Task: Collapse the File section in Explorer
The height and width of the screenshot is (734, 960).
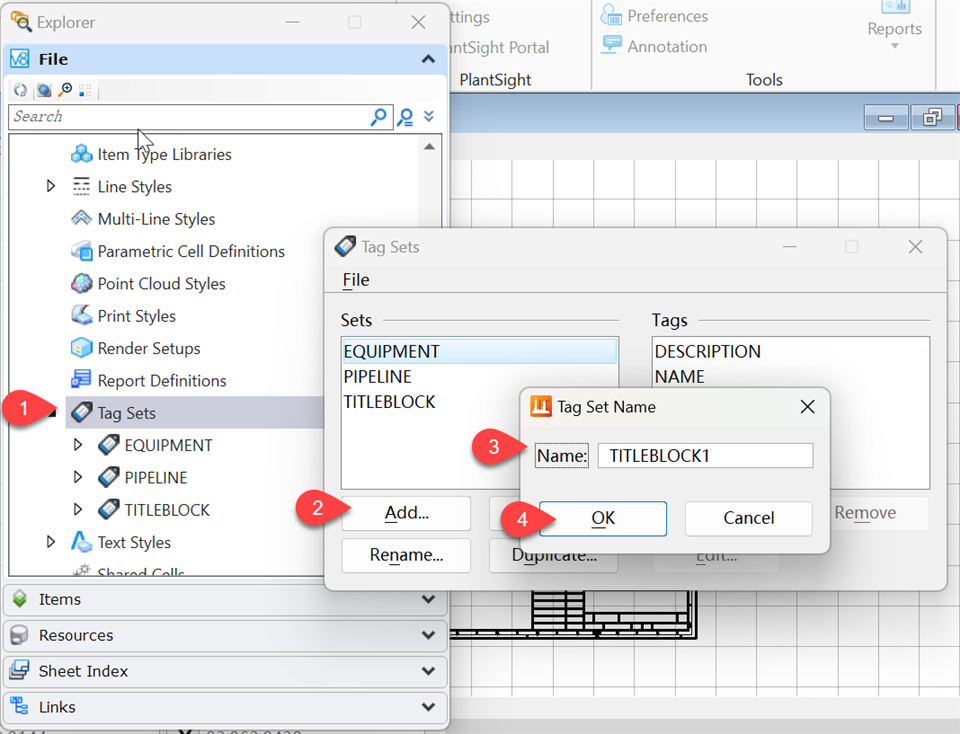Action: [428, 59]
